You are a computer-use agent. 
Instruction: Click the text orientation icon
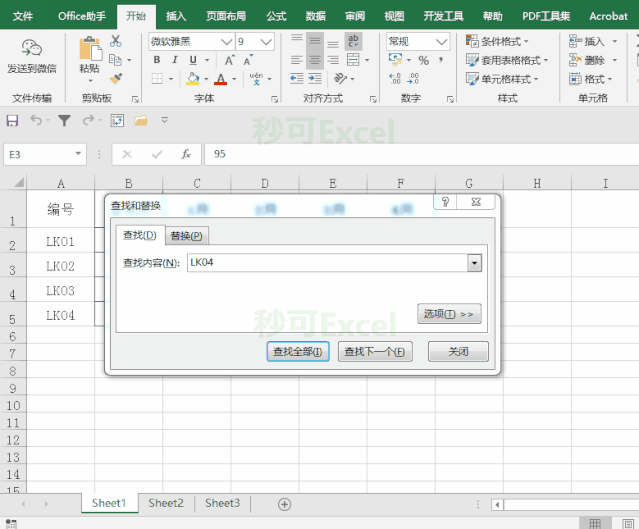340,78
